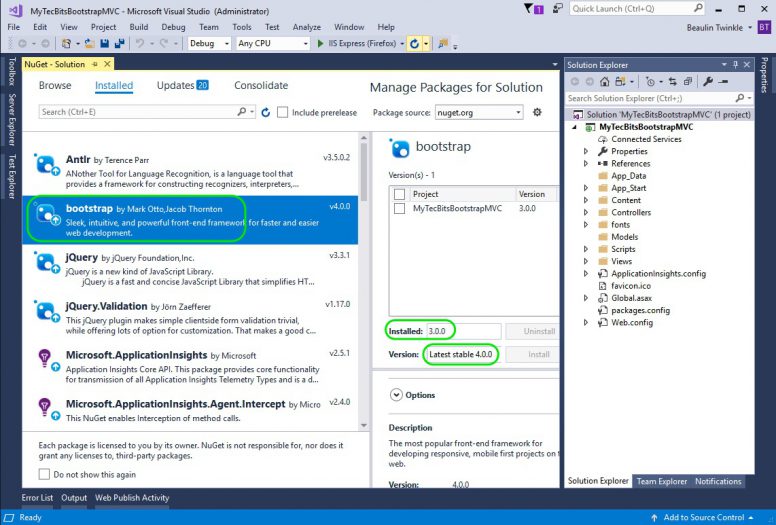
Task: Expand the Controllers folder in Solution Explorer
Action: pyautogui.click(x=586, y=213)
